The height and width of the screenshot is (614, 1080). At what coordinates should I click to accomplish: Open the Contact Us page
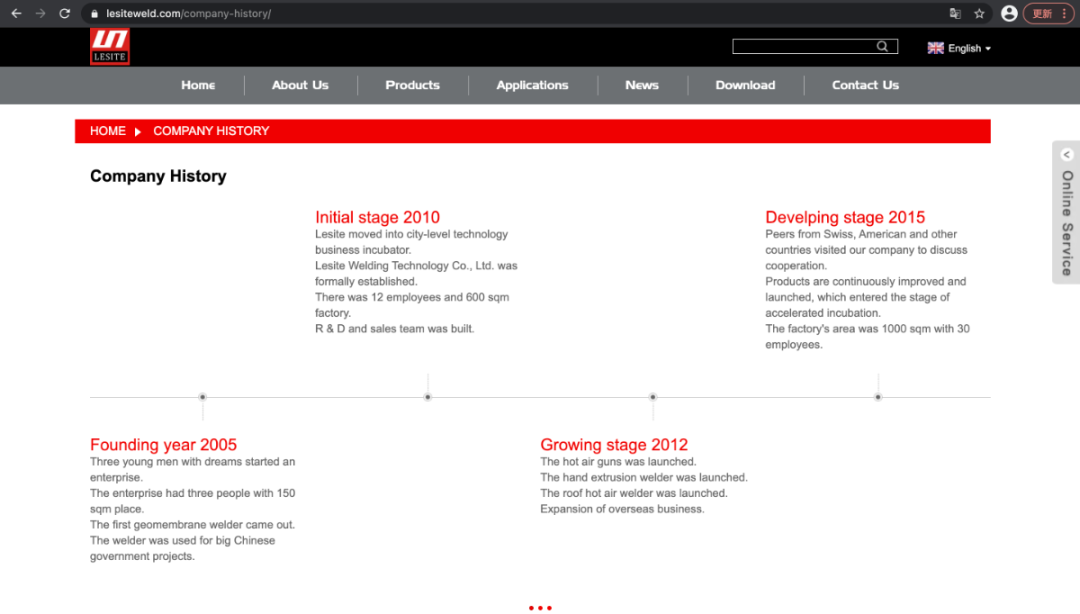[865, 85]
